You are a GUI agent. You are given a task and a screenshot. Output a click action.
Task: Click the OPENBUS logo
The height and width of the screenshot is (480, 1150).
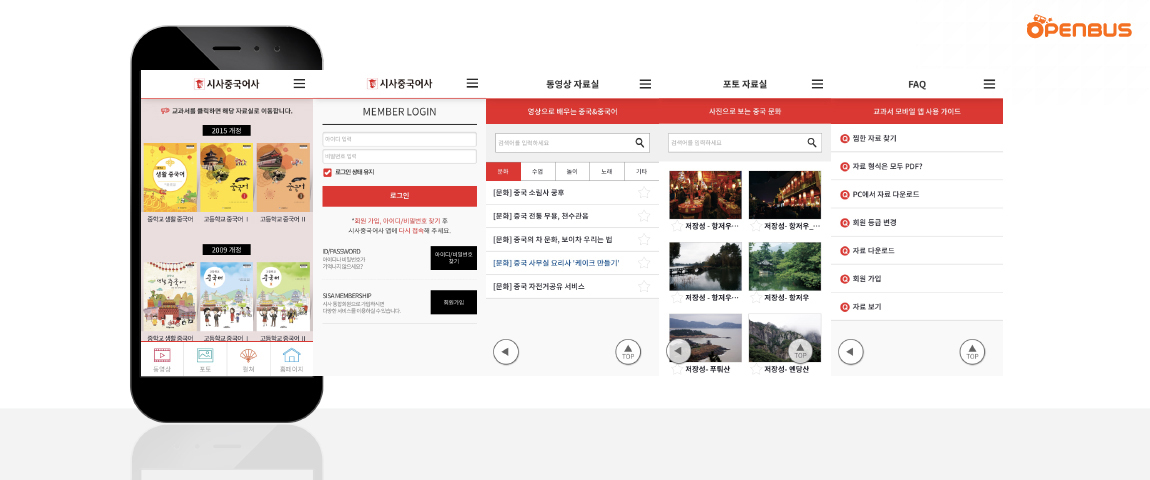pos(1079,26)
